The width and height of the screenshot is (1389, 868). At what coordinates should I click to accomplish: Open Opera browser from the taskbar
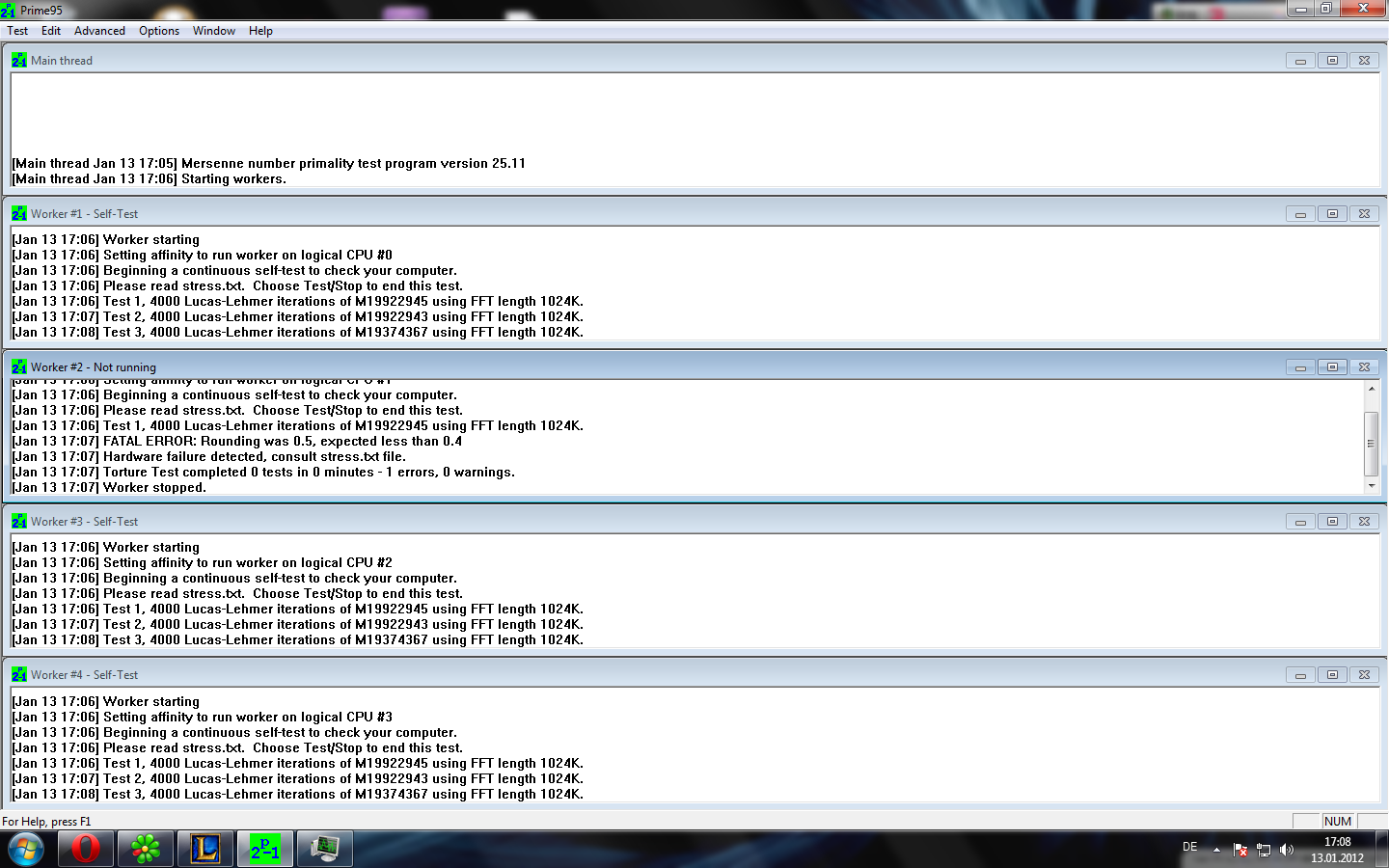pyautogui.click(x=86, y=849)
